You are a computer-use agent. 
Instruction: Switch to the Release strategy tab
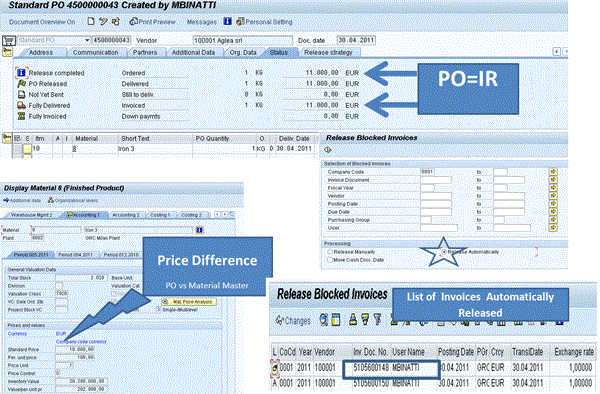coord(328,52)
